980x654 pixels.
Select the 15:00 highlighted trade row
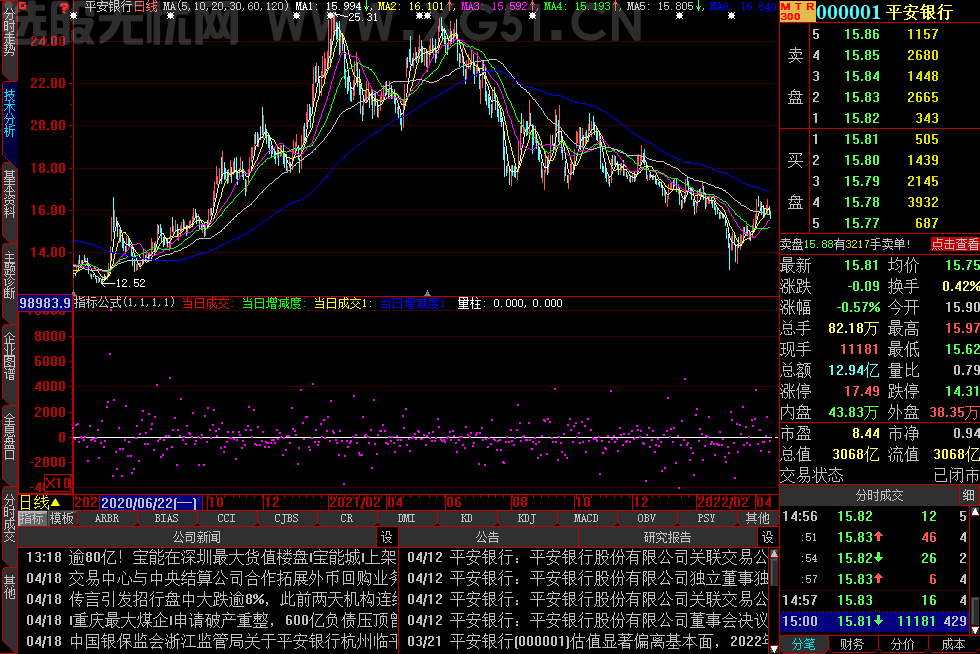(874, 621)
